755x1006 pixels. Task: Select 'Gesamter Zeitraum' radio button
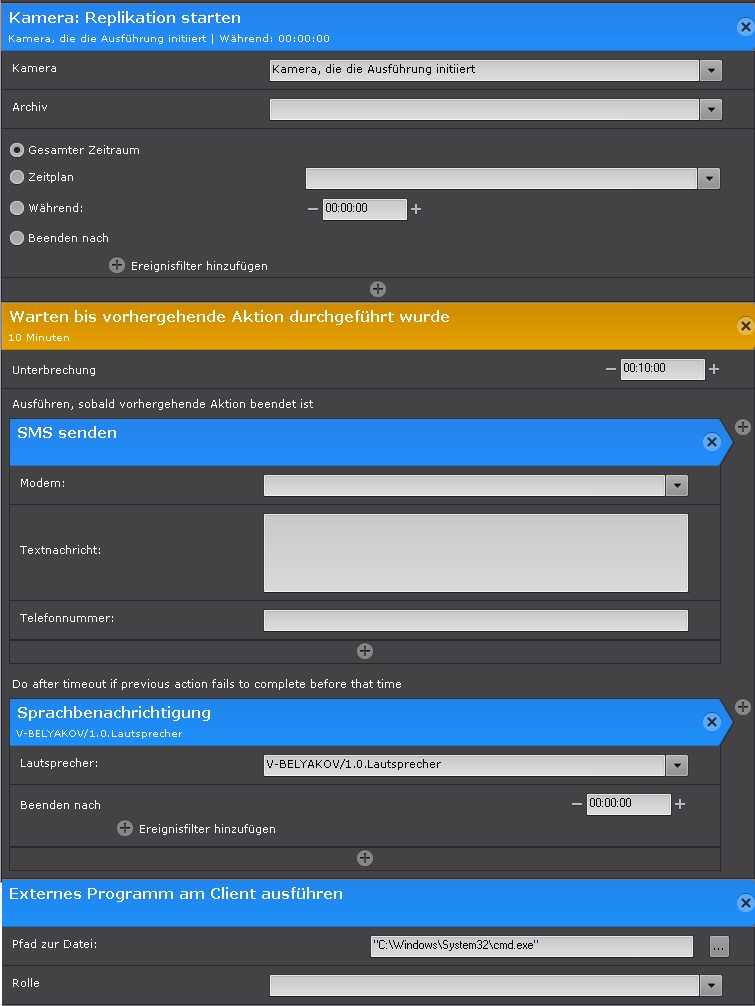click(17, 150)
